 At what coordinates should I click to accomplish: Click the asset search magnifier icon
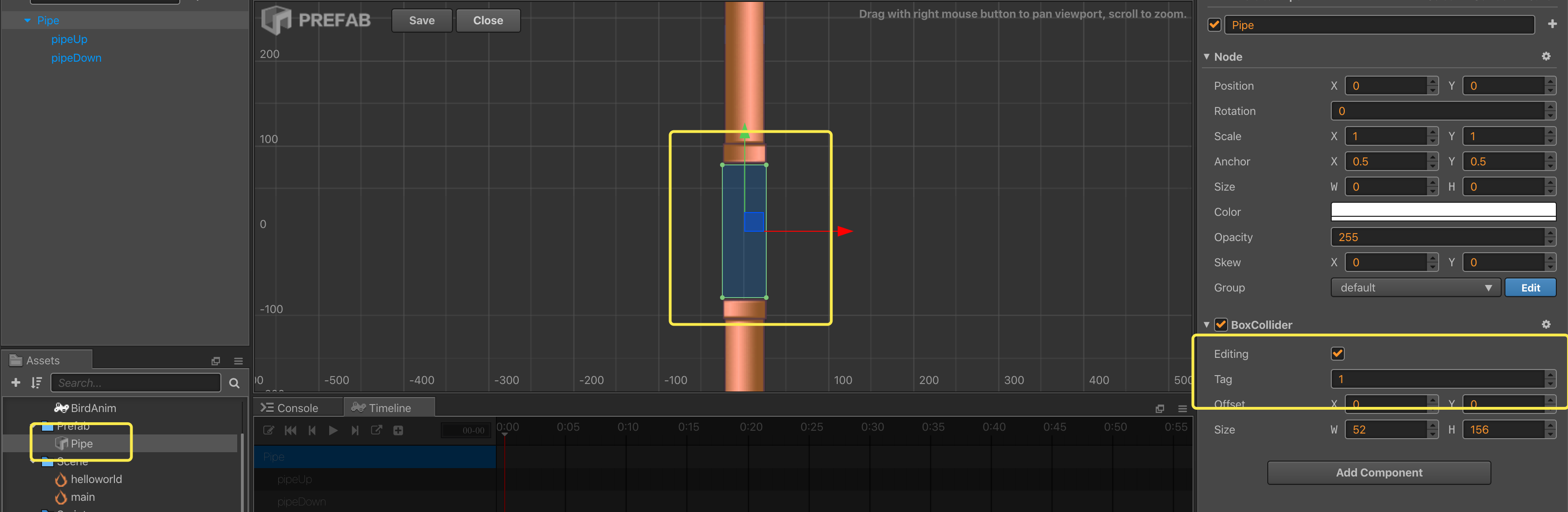234,383
